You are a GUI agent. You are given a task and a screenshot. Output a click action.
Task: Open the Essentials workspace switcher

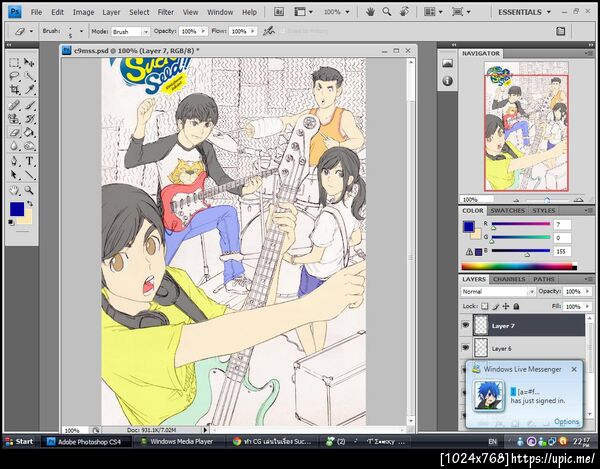tap(524, 12)
